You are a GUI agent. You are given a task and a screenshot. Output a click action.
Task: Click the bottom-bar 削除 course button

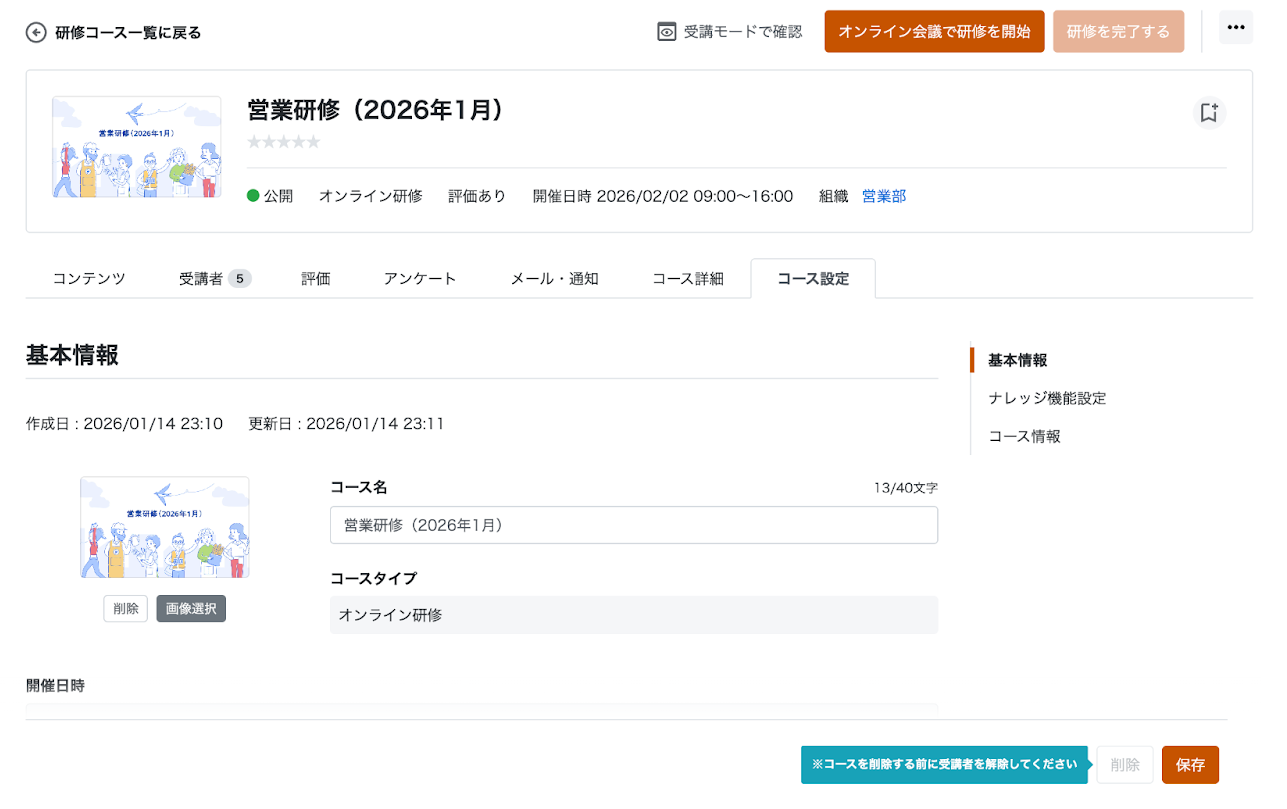(x=1125, y=765)
